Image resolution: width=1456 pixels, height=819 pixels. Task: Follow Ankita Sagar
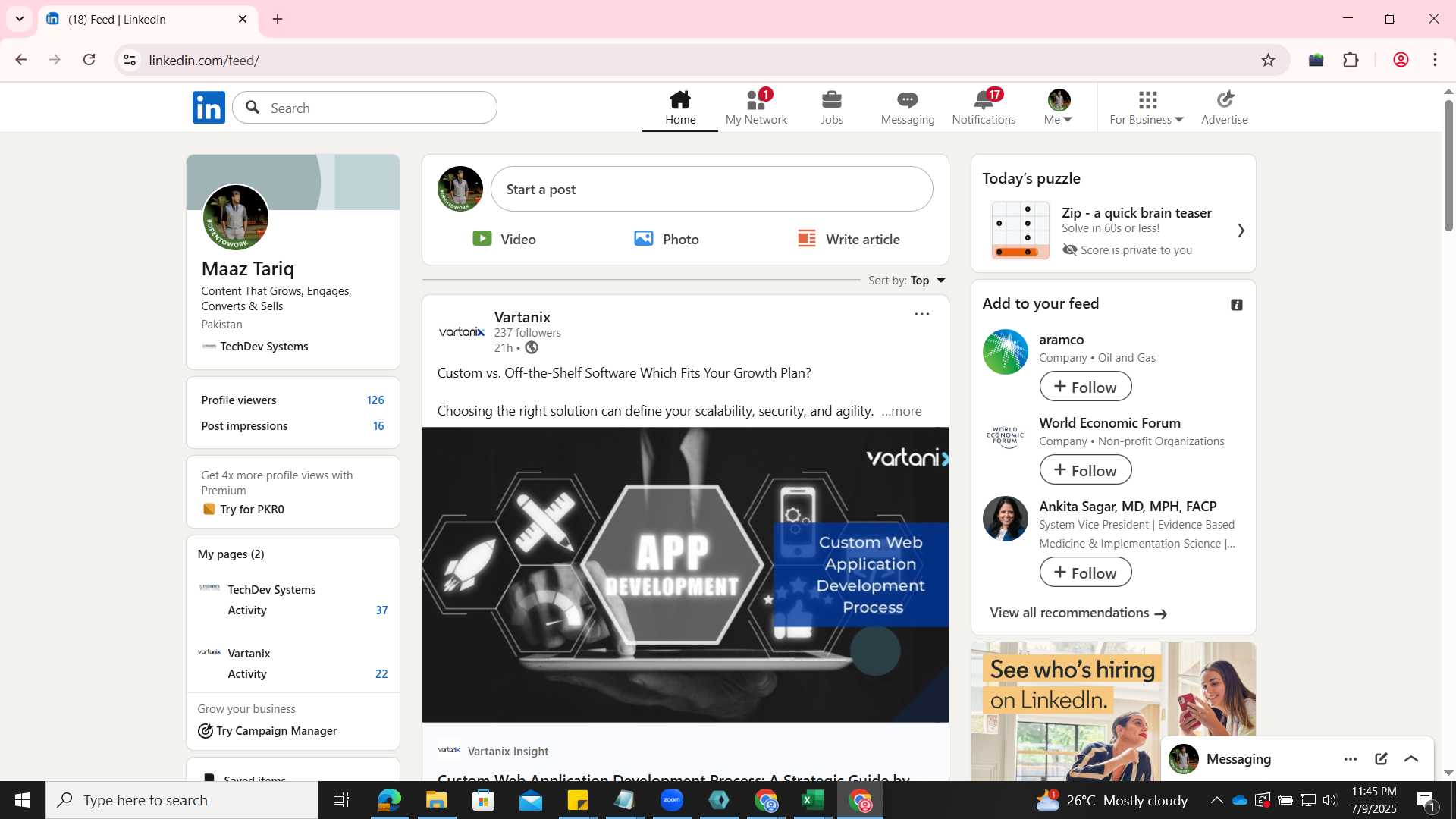click(1085, 573)
